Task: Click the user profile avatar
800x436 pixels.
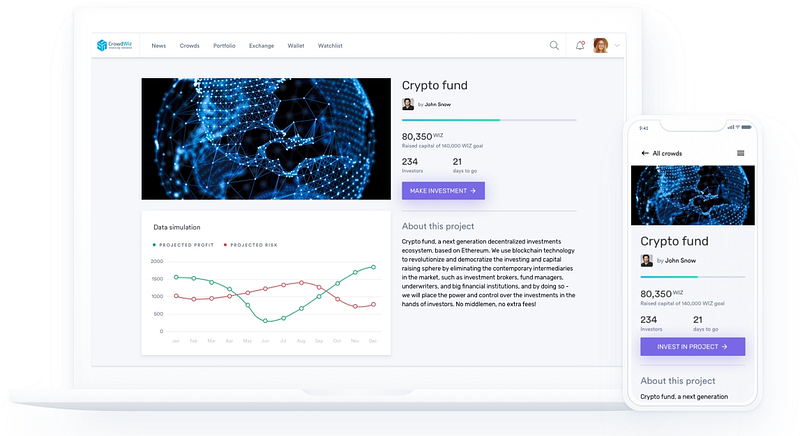Action: (601, 45)
